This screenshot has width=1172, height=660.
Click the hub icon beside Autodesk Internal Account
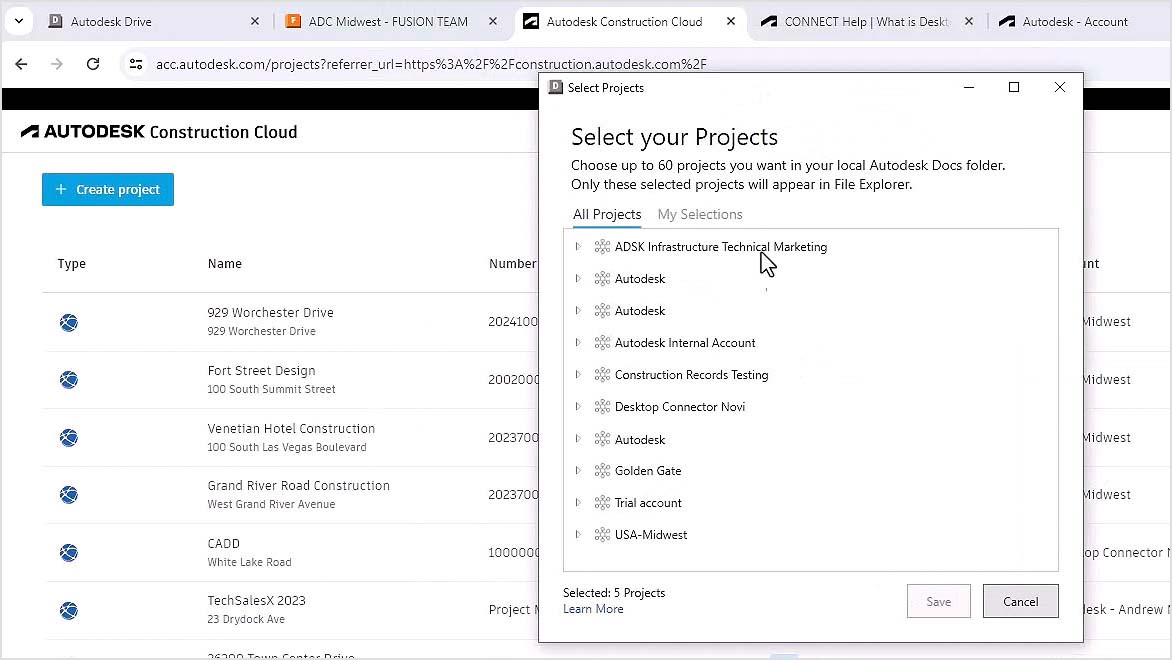pyautogui.click(x=602, y=342)
